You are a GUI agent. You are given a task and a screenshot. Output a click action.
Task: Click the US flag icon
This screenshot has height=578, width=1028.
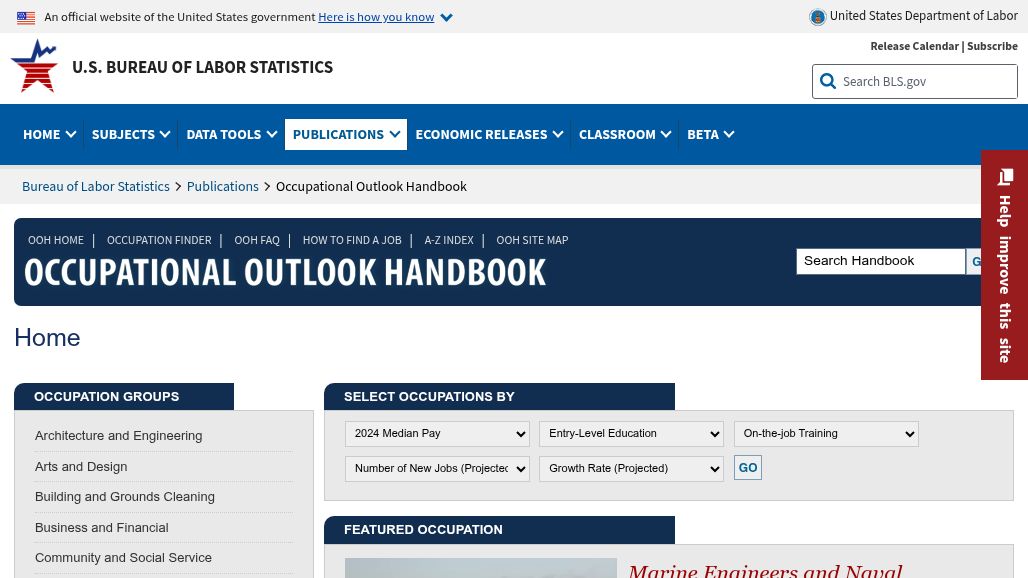click(26, 18)
